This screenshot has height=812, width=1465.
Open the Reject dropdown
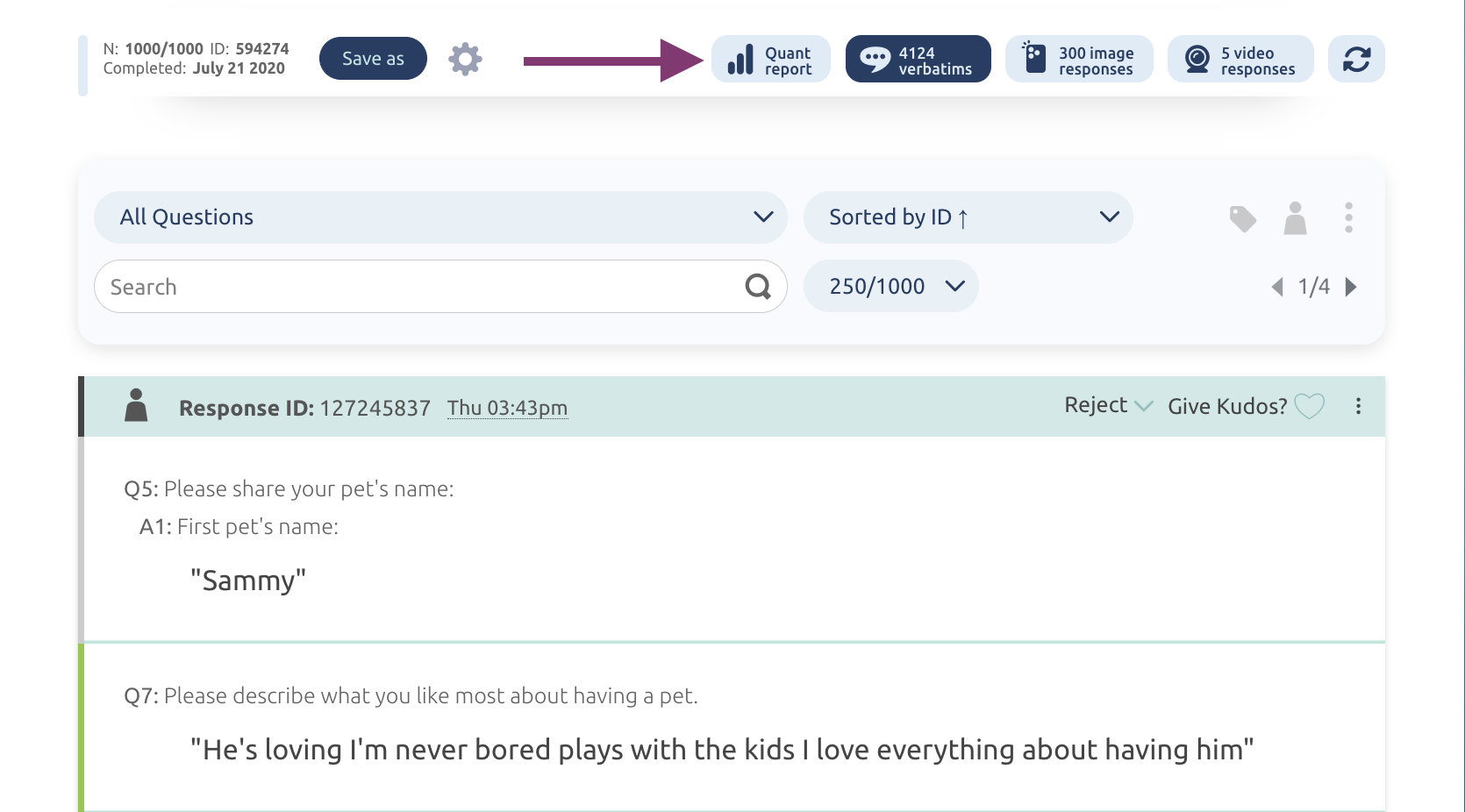pos(1108,405)
